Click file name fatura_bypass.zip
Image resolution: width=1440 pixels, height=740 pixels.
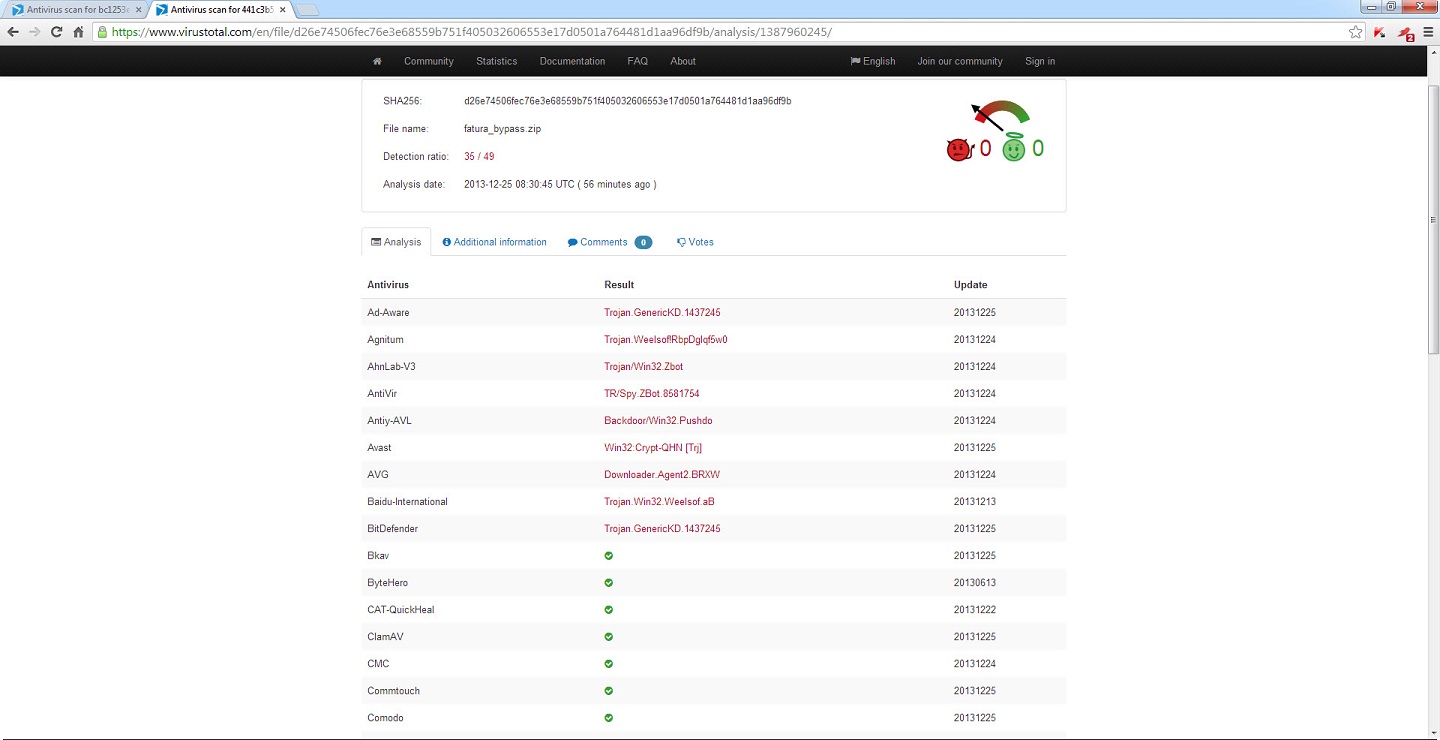point(503,129)
